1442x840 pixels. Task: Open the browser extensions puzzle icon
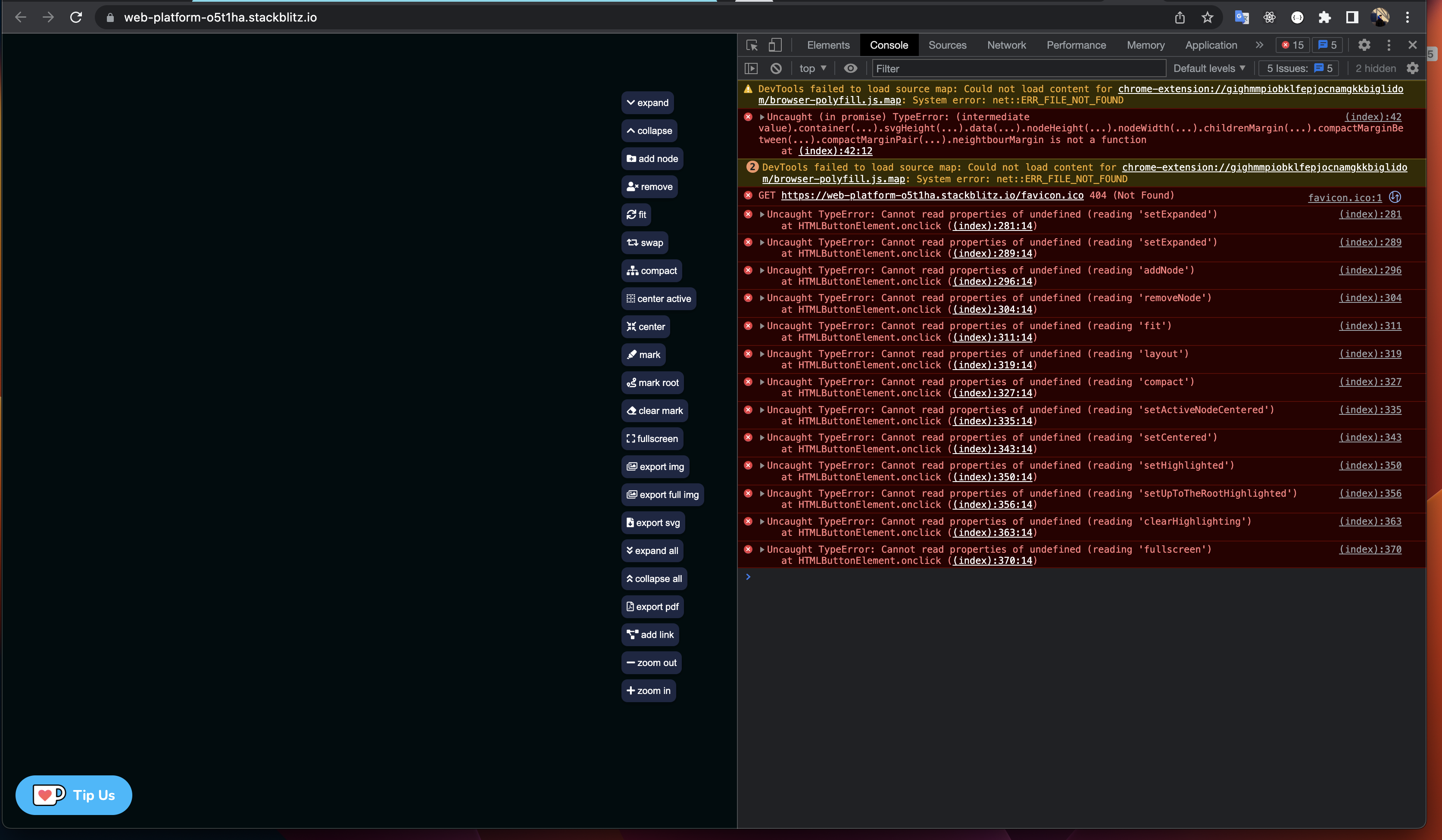pyautogui.click(x=1324, y=17)
